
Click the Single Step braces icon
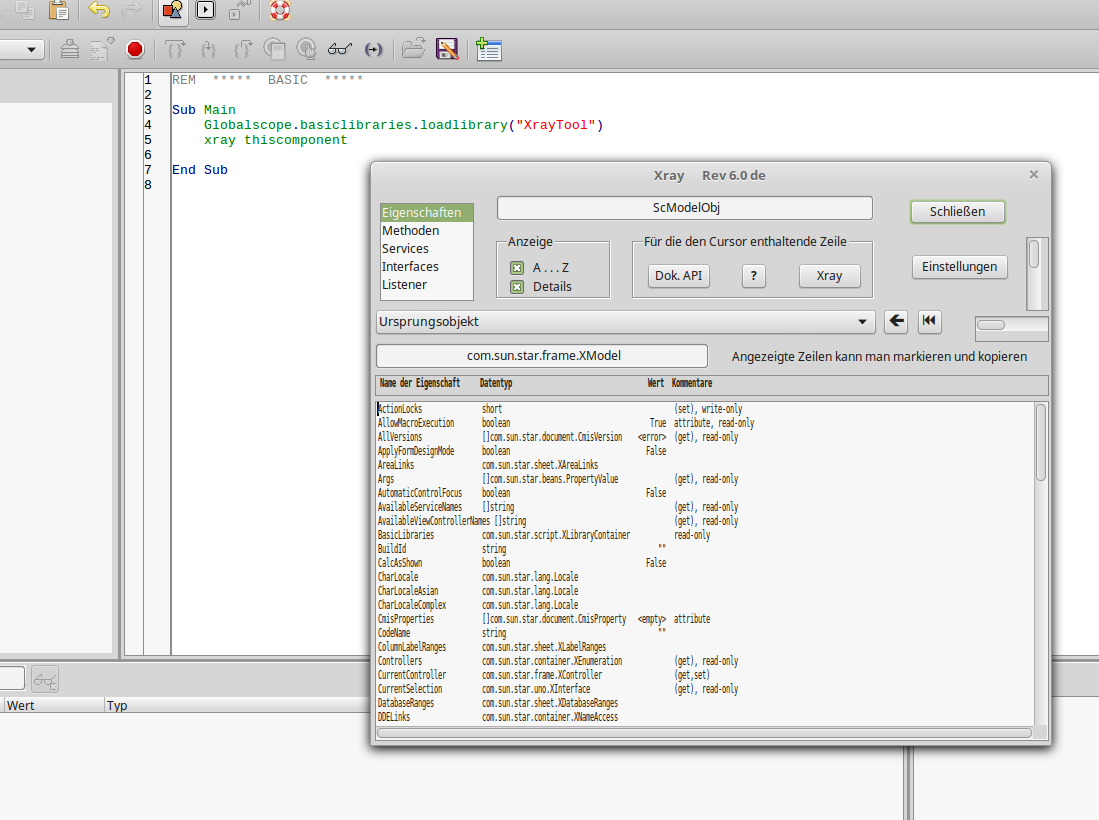click(x=208, y=49)
